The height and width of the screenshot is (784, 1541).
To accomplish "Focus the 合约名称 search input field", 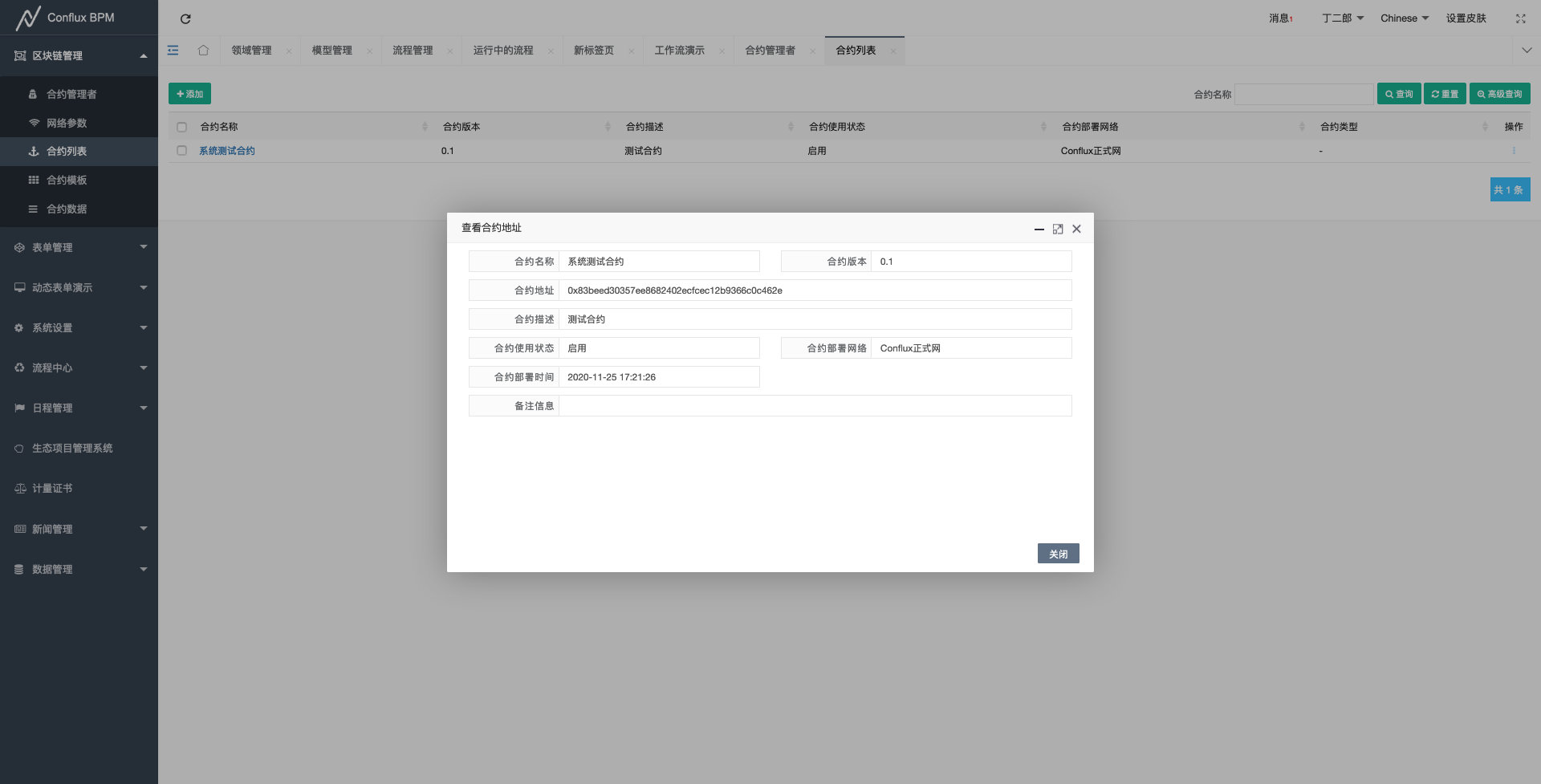I will pyautogui.click(x=1303, y=94).
